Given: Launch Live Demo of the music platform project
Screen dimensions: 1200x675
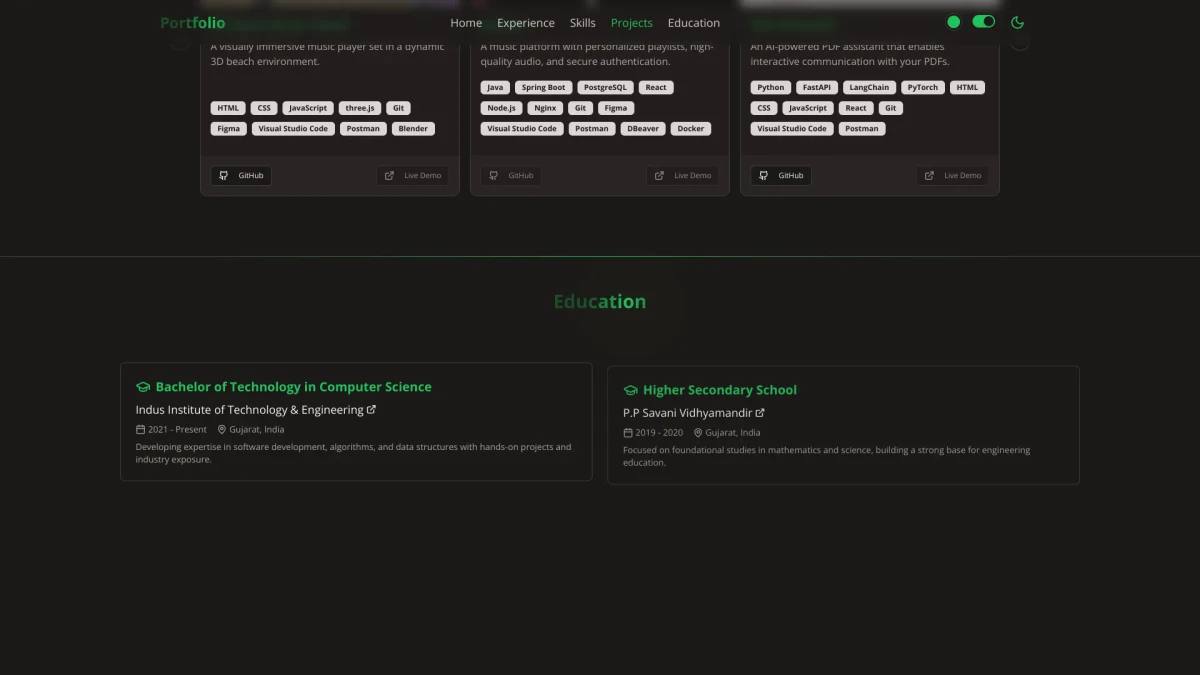Looking at the screenshot, I should coord(682,176).
